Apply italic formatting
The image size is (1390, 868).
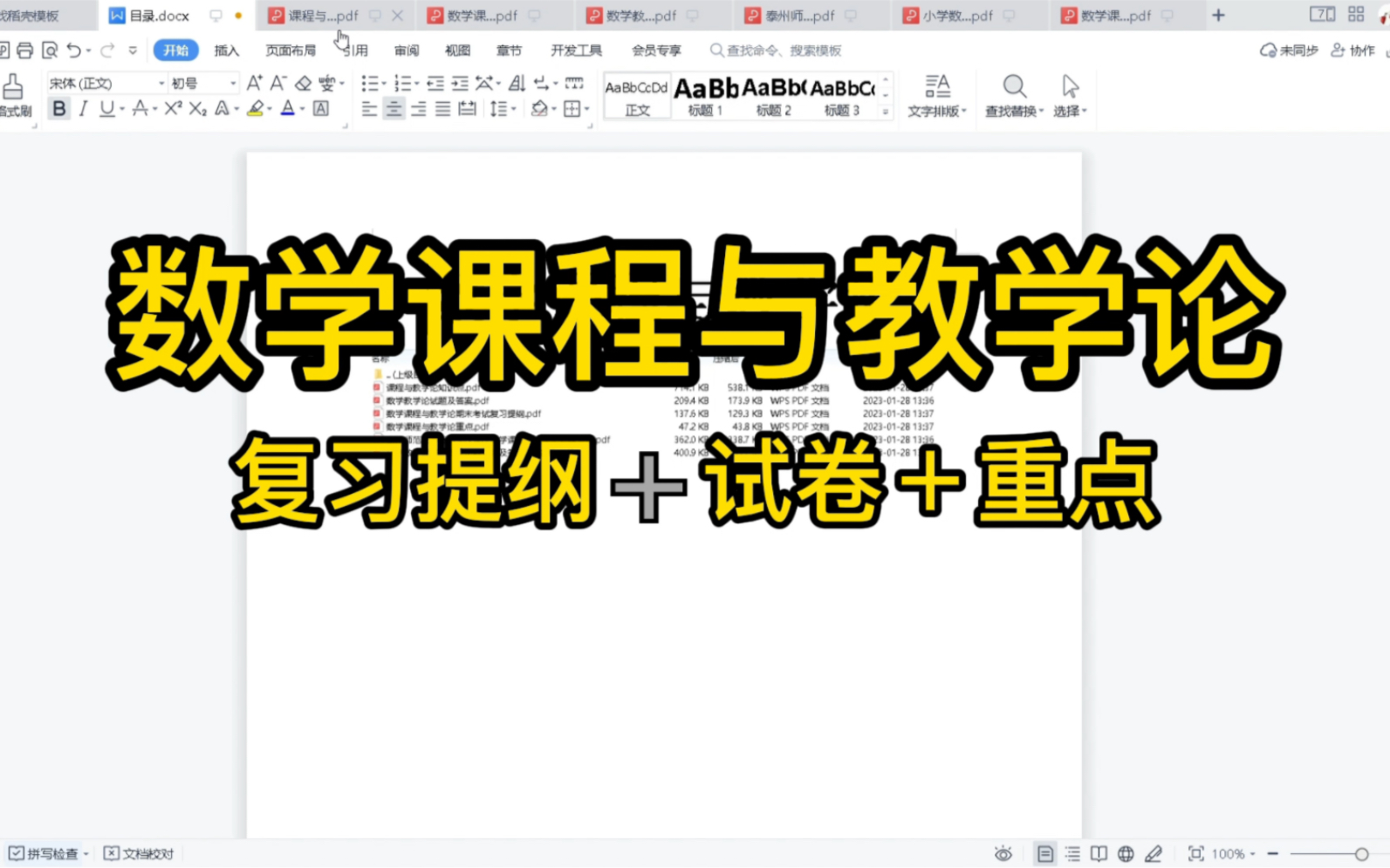point(83,109)
